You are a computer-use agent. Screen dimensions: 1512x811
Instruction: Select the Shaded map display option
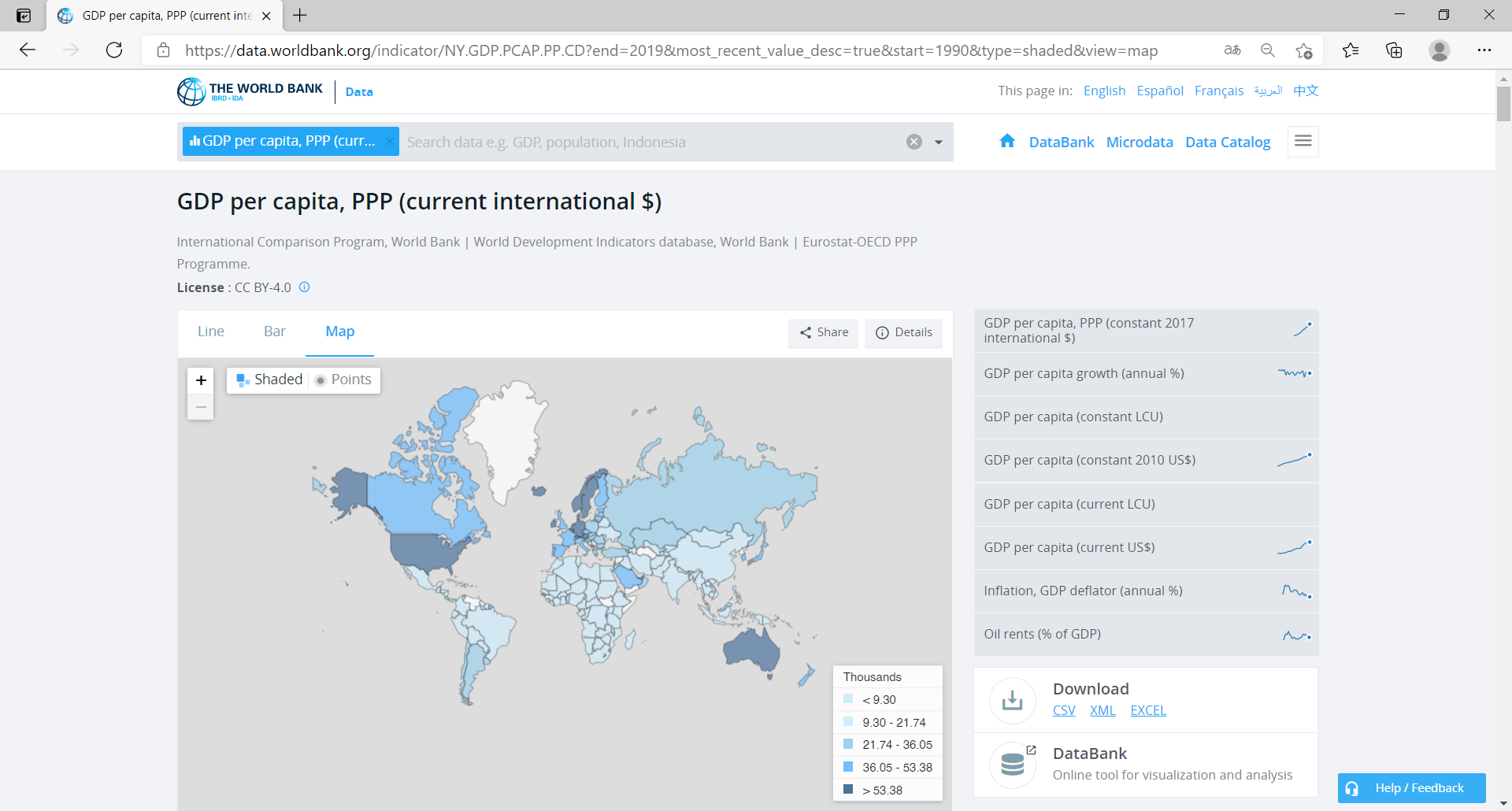(269, 380)
